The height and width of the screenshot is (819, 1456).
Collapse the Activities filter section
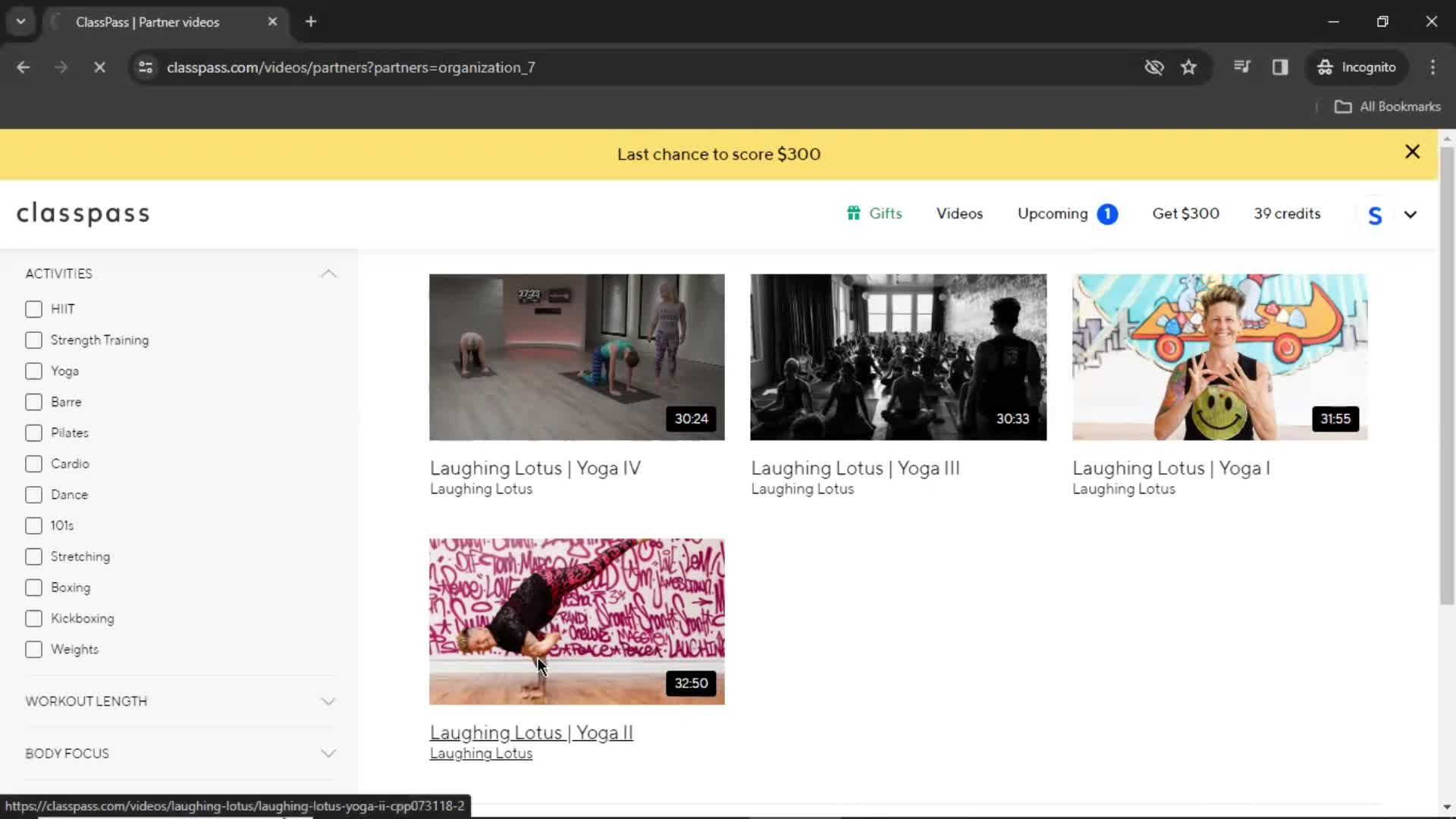(x=328, y=274)
